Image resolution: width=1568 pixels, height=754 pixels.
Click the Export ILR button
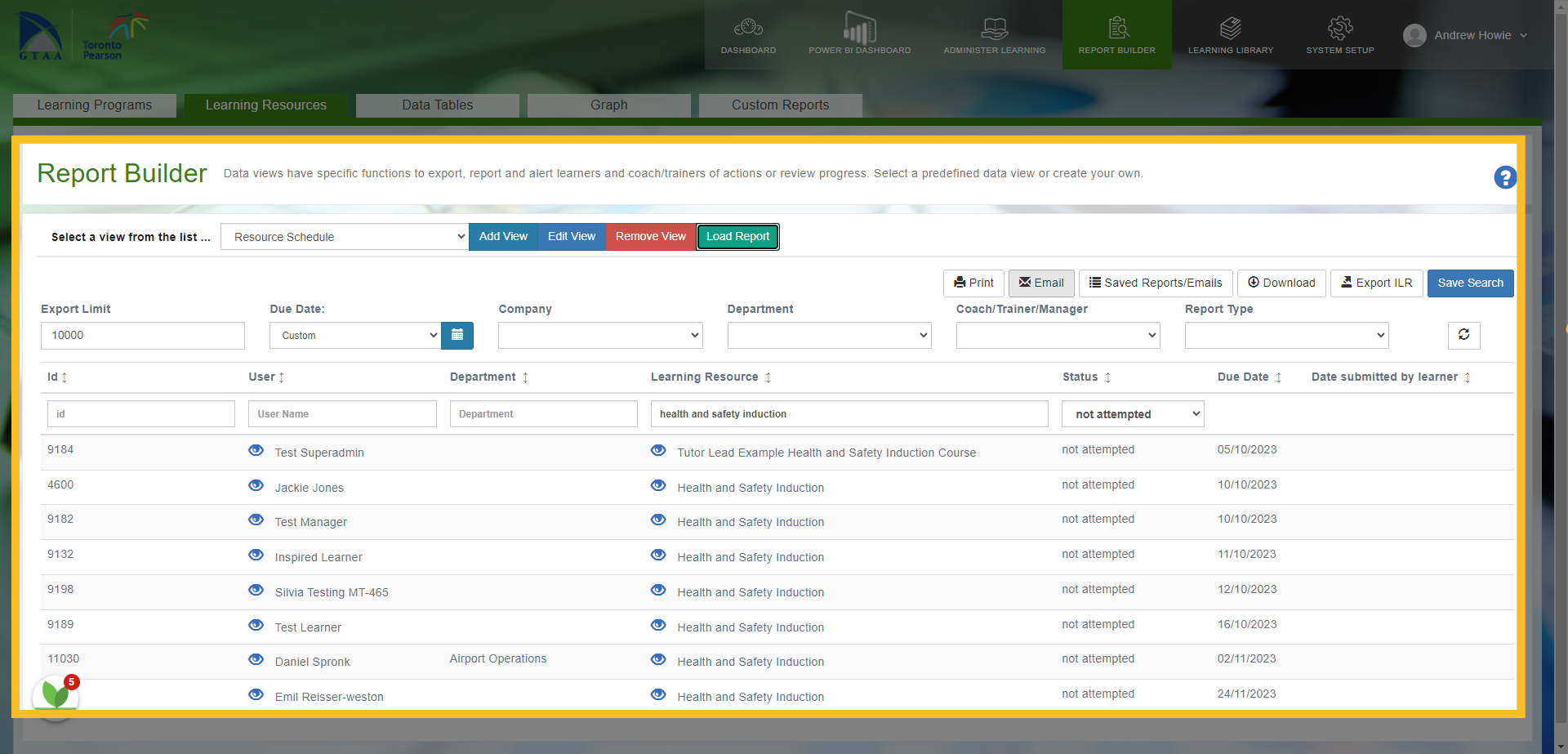click(x=1377, y=283)
